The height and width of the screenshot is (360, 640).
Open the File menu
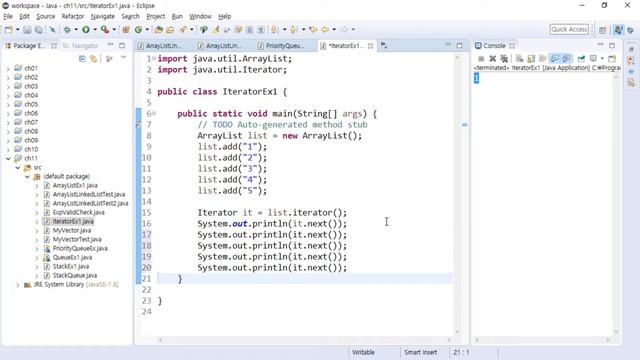tap(8, 16)
